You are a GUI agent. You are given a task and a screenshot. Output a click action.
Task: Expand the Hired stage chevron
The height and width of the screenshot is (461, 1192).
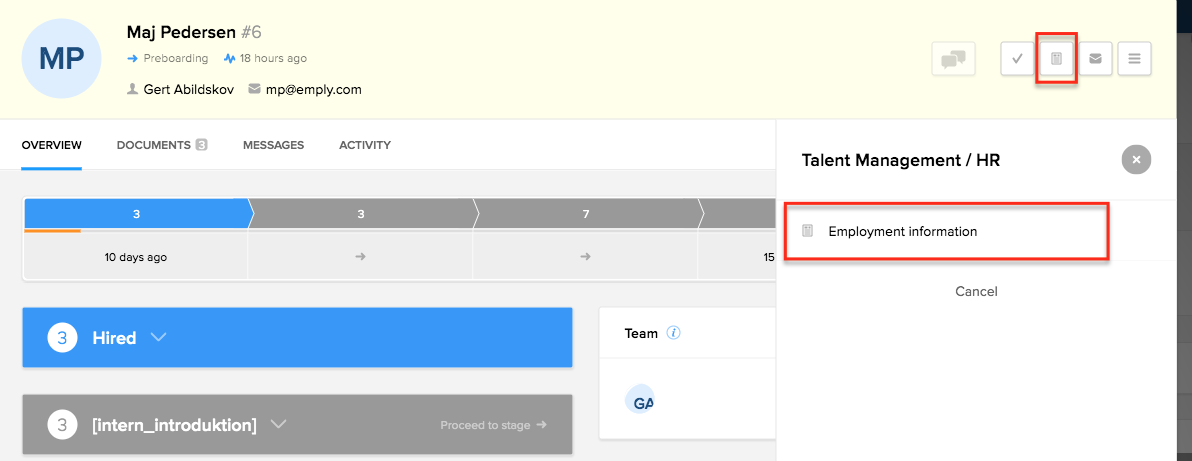click(x=158, y=338)
